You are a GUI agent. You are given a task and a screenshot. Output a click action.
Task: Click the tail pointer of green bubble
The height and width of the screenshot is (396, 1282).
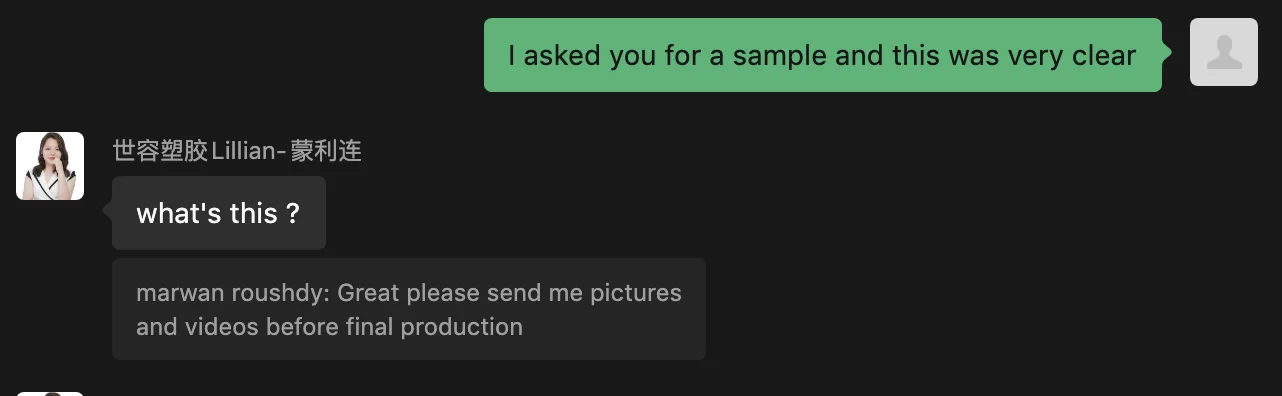click(1166, 52)
